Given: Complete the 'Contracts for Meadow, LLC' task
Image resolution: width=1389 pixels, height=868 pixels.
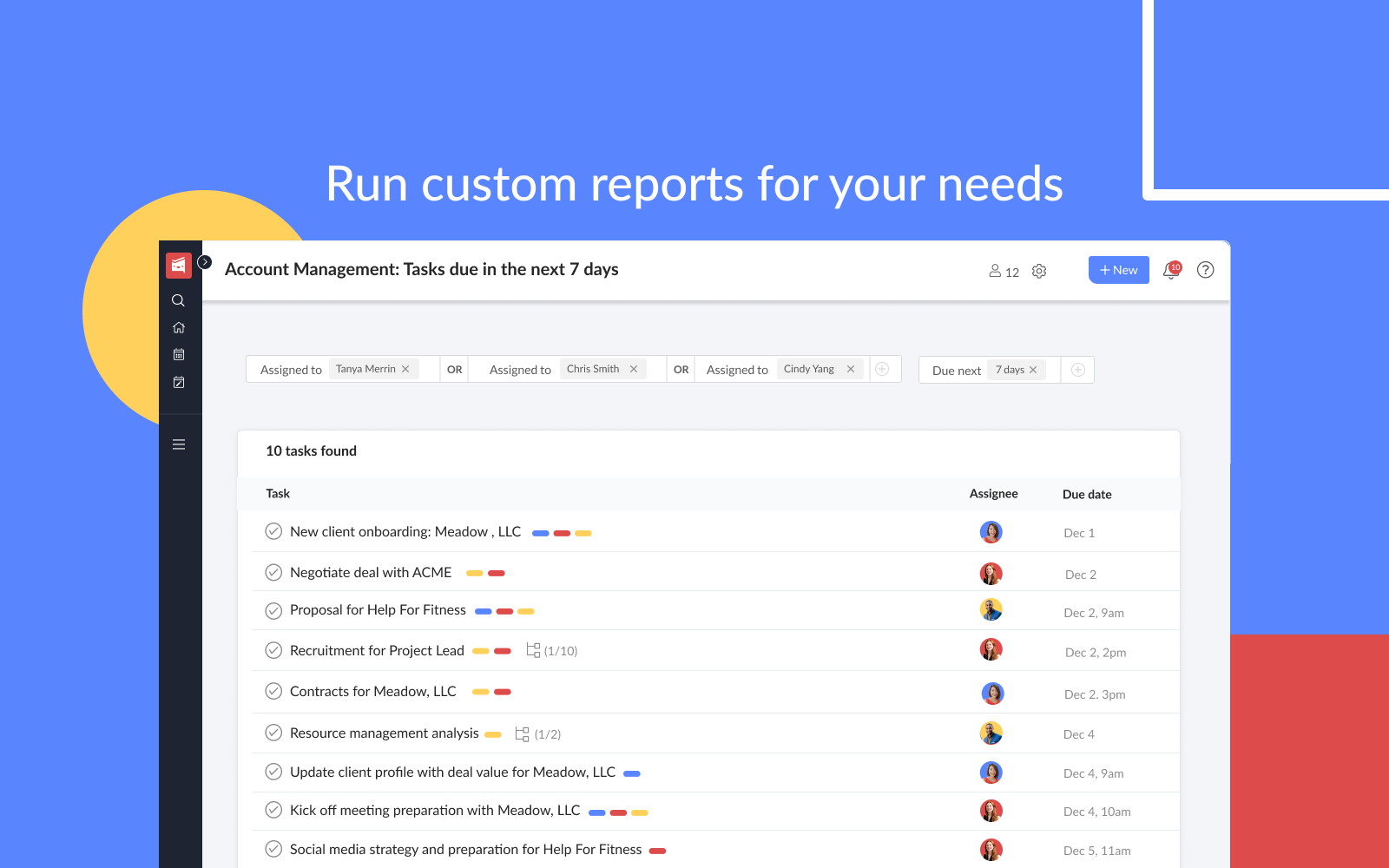Looking at the screenshot, I should point(273,691).
